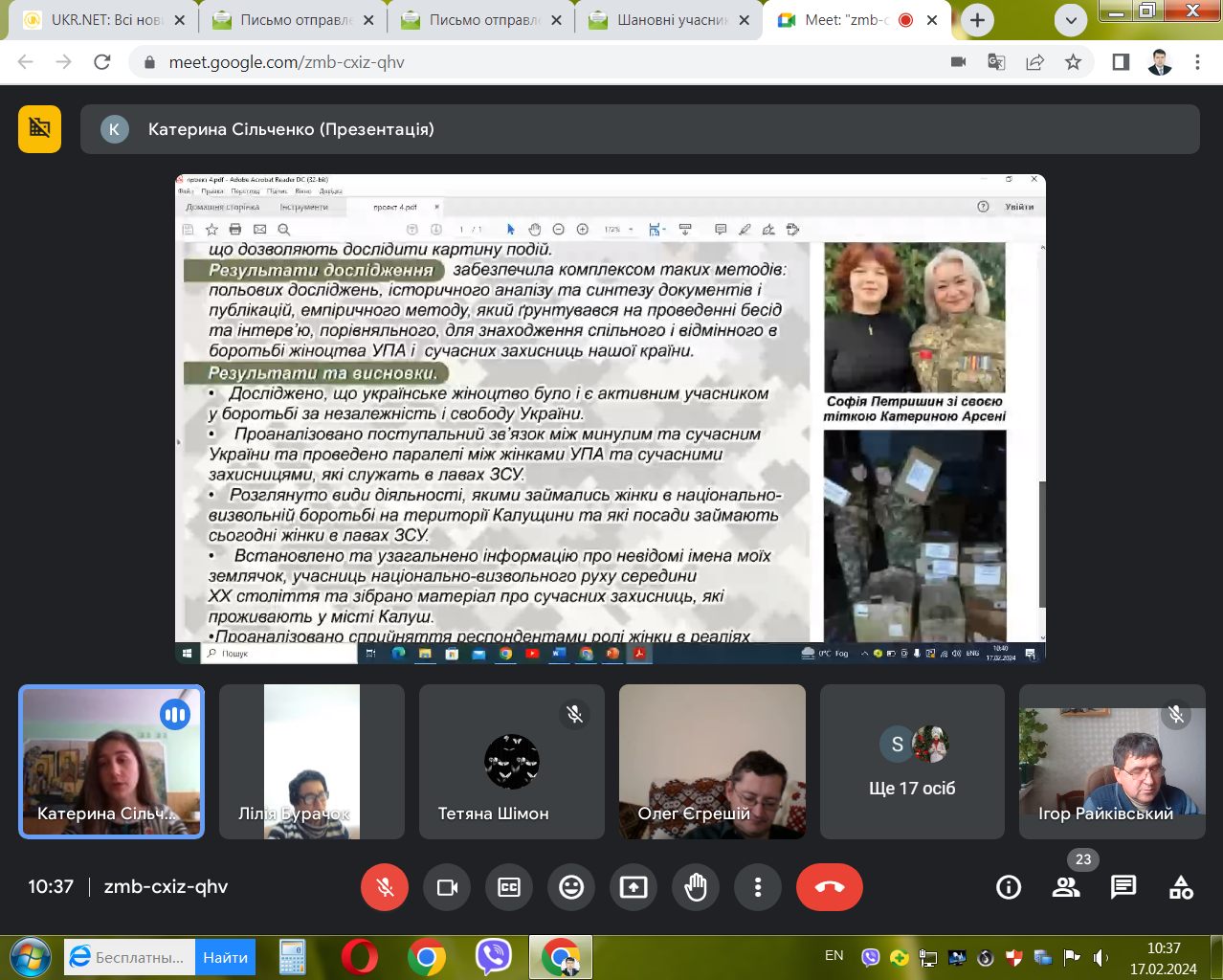Raise hand in the meeting
The width and height of the screenshot is (1223, 980).
tap(696, 887)
